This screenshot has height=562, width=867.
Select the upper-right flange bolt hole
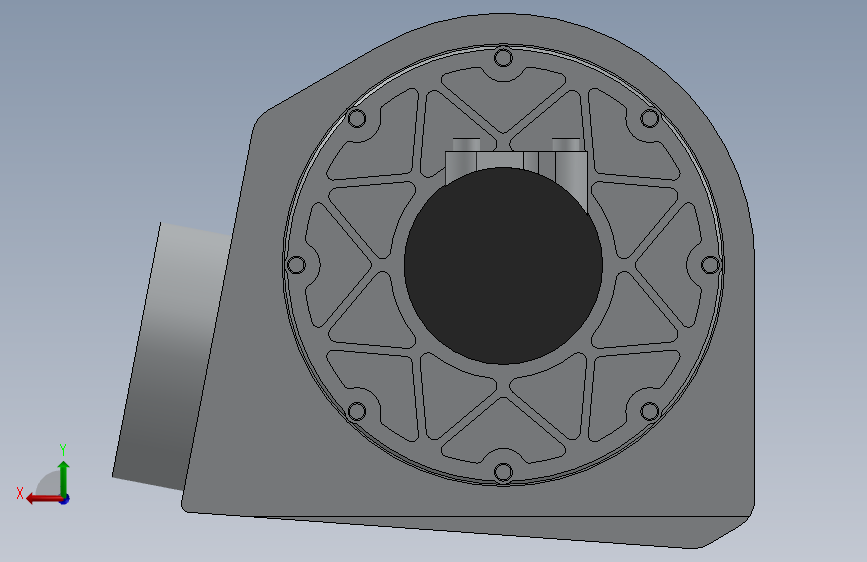click(x=650, y=118)
